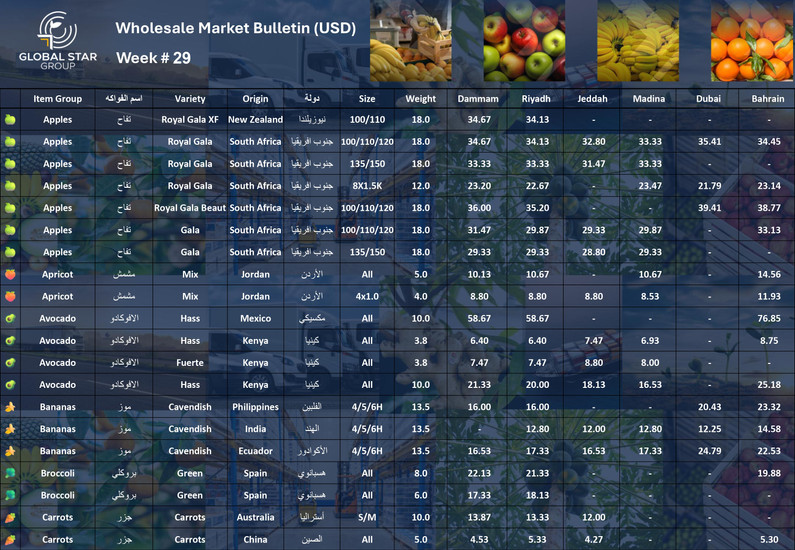The height and width of the screenshot is (550, 795).
Task: Select Dubai price 24.79
Action: point(709,451)
